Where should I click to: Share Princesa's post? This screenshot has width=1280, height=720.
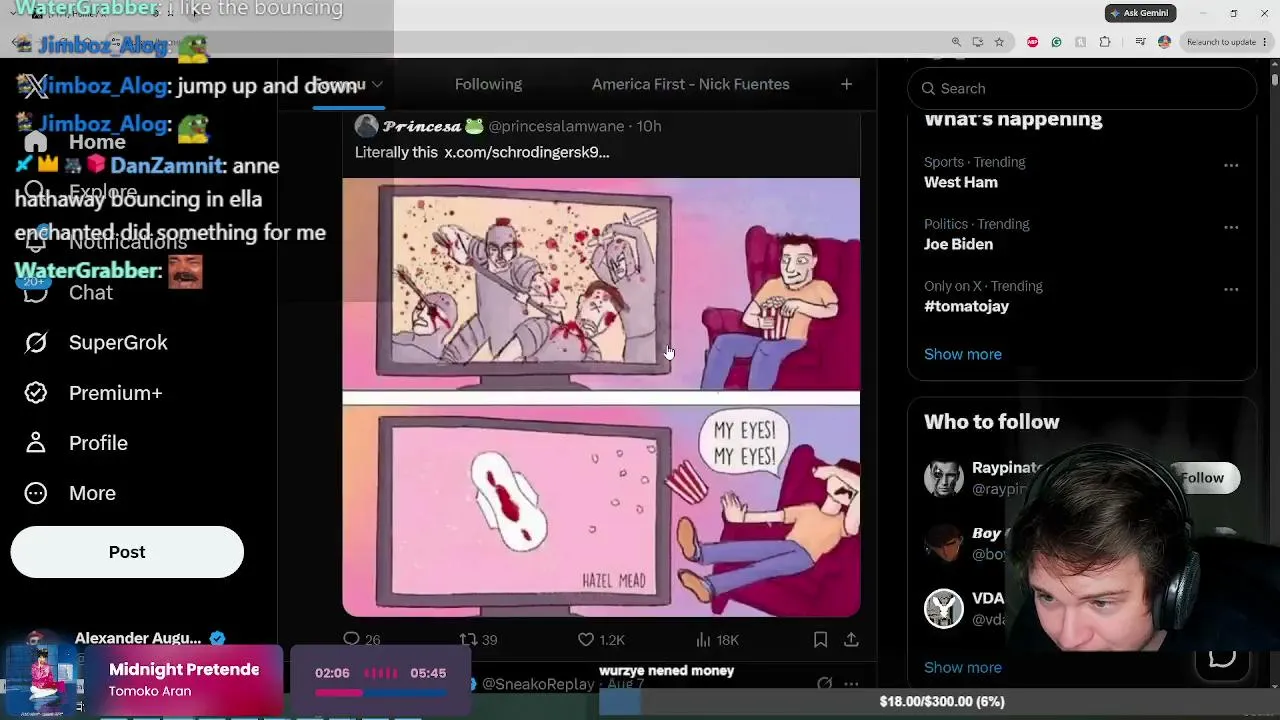coord(851,639)
